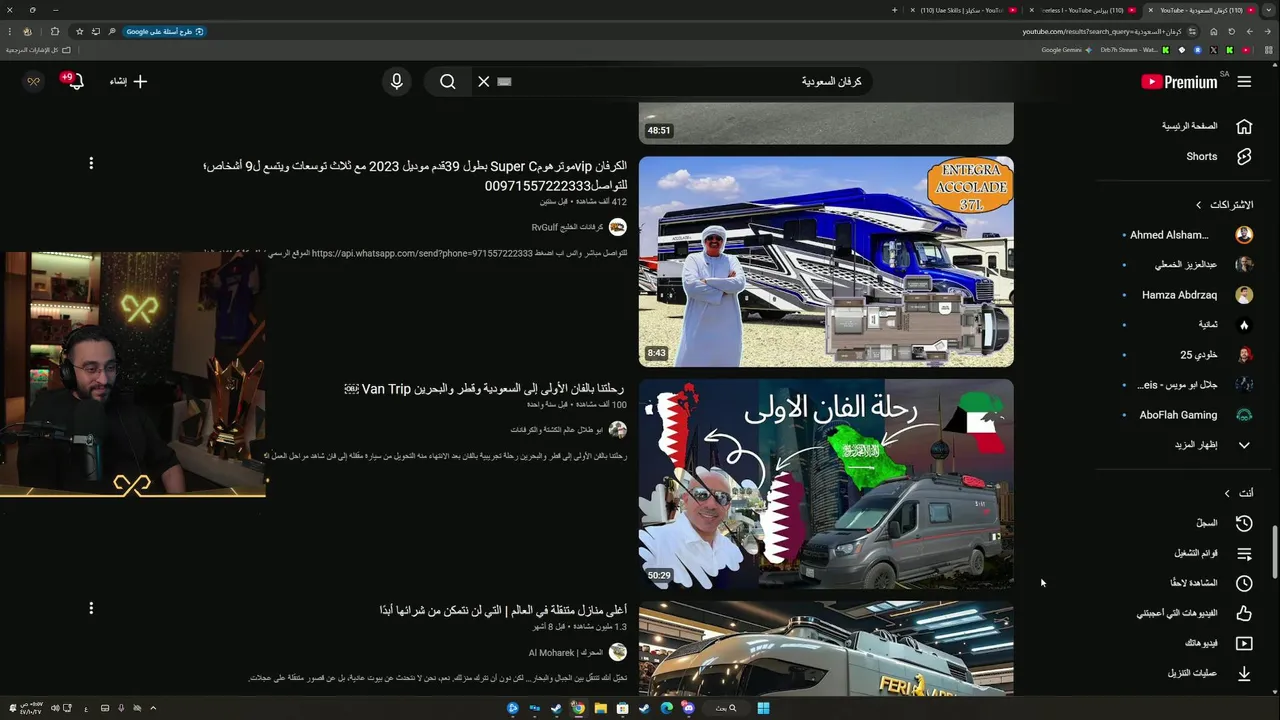Open browser extensions puzzle icon
The height and width of the screenshot is (720, 1280).
54,32
